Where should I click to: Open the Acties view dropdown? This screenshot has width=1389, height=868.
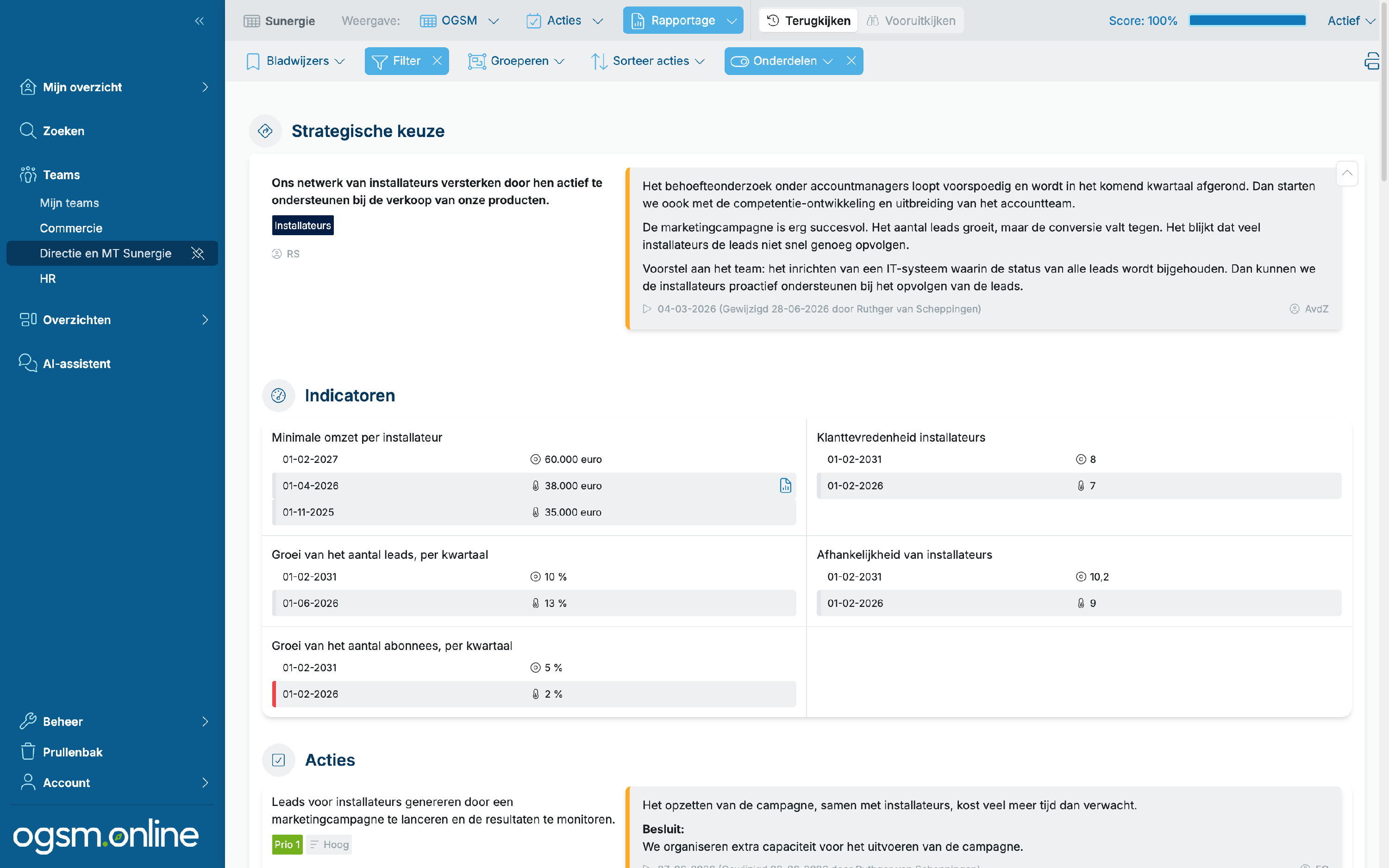coord(564,21)
